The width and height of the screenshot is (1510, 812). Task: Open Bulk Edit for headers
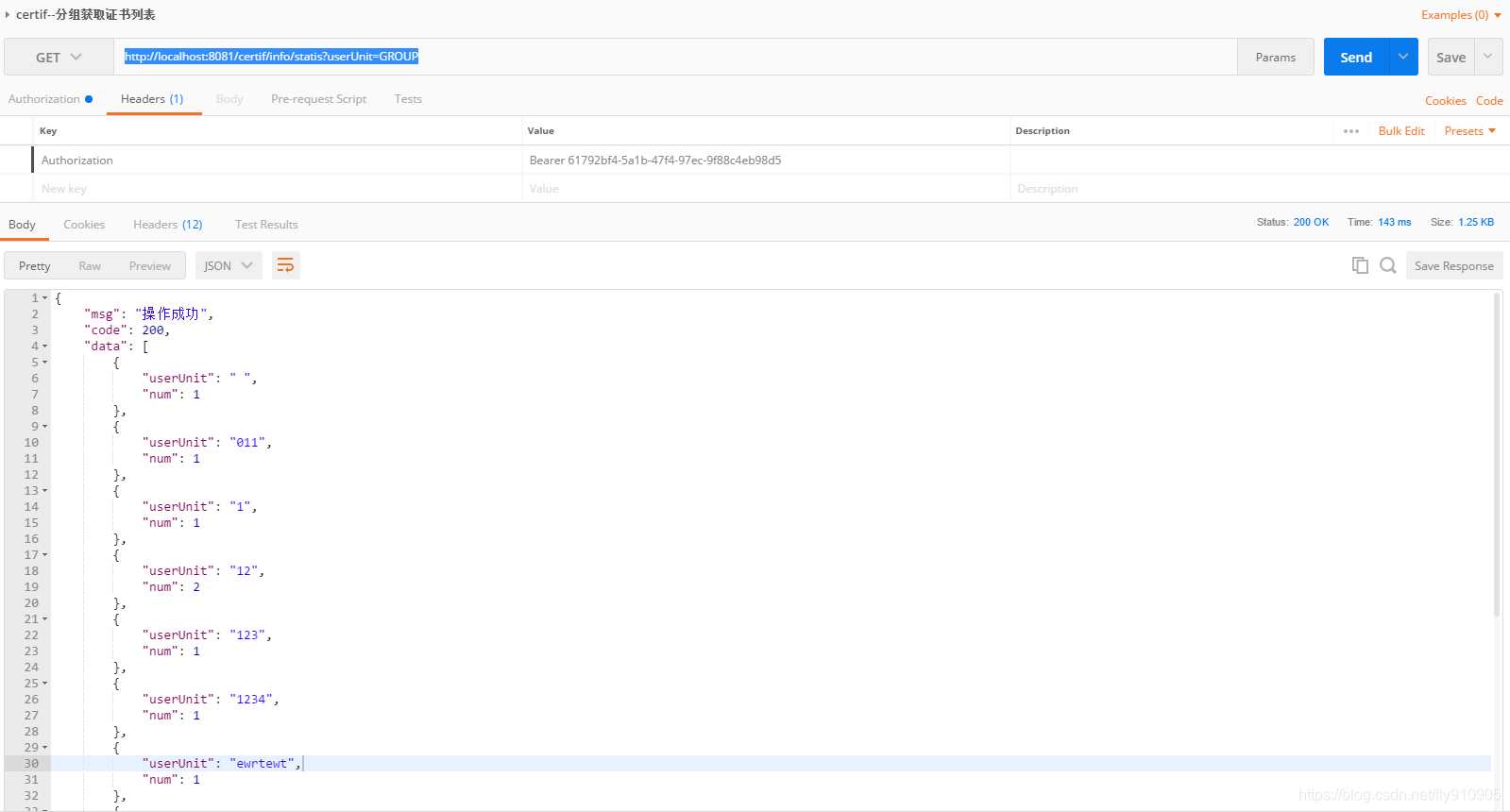tap(1401, 131)
